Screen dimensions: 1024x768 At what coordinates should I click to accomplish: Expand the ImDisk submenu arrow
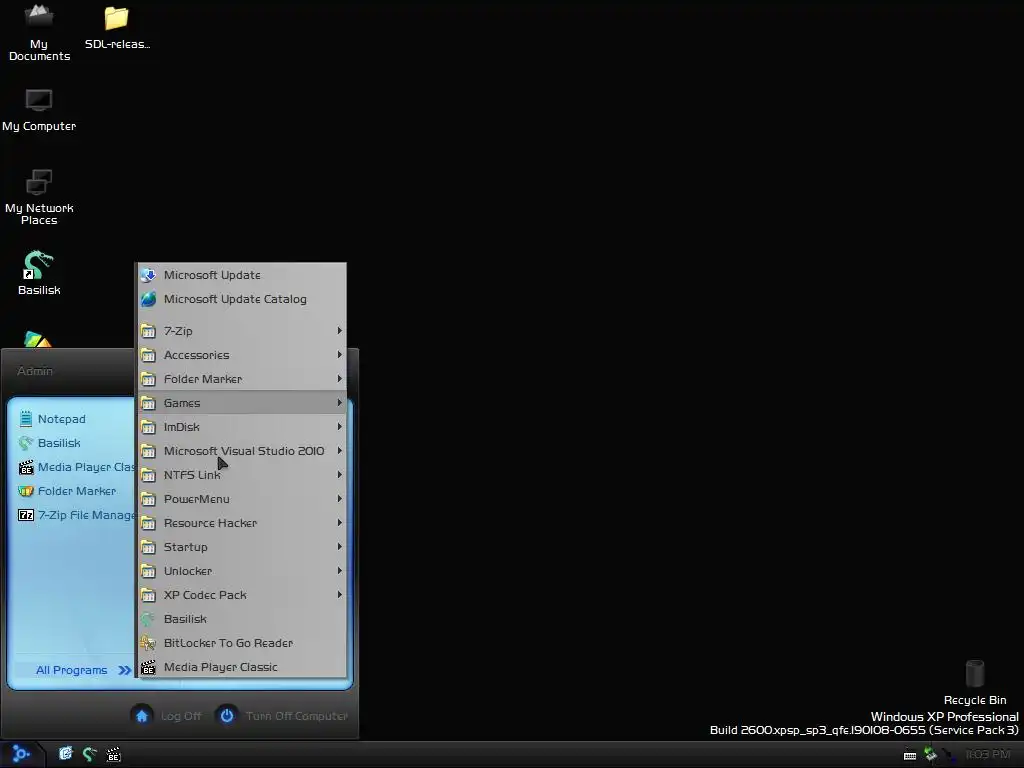pos(340,426)
